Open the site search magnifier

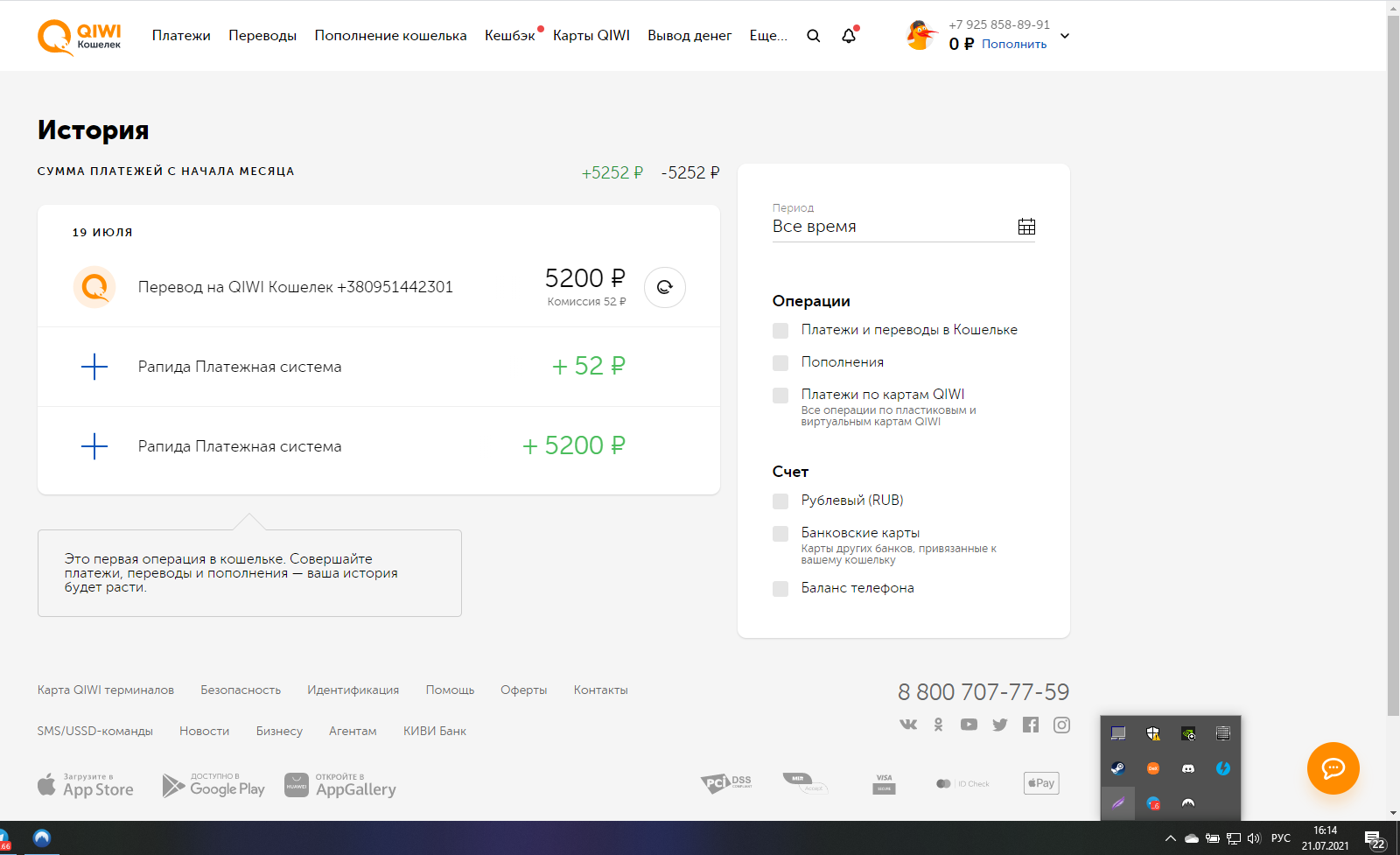tap(814, 36)
